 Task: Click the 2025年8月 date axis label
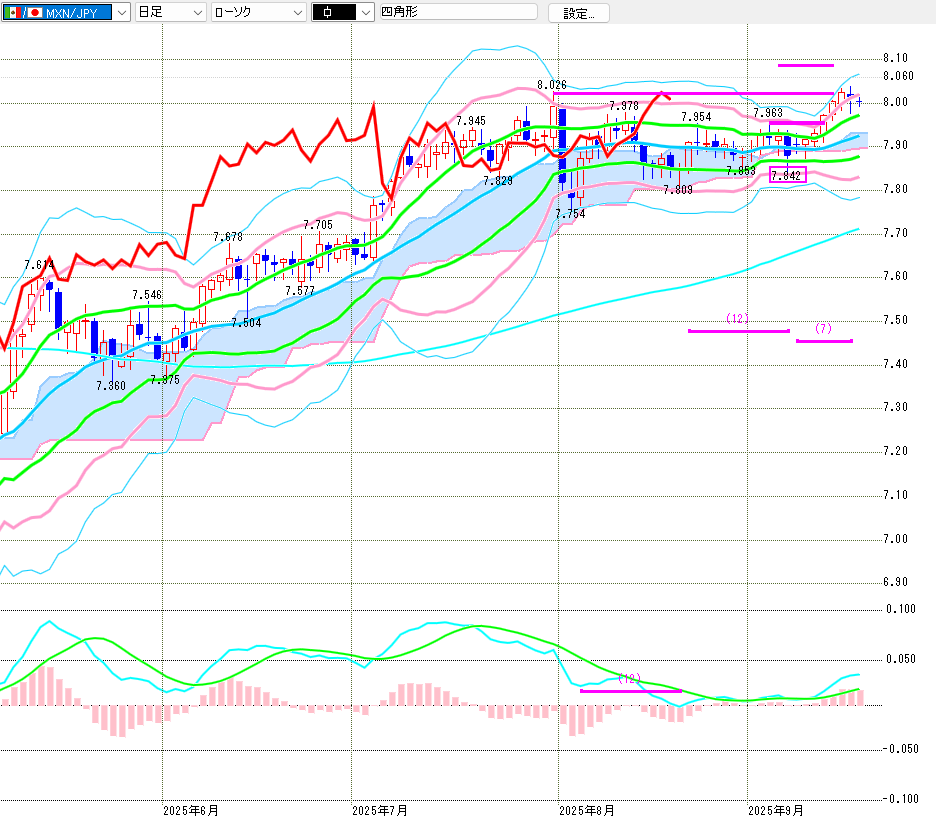(x=586, y=809)
